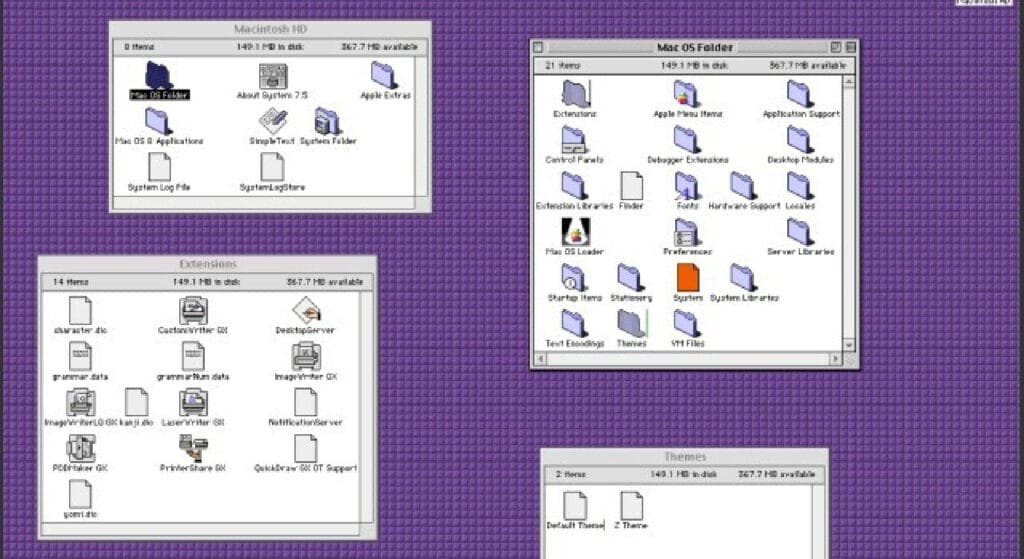
Task: Select the System Log File document
Action: 159,167
